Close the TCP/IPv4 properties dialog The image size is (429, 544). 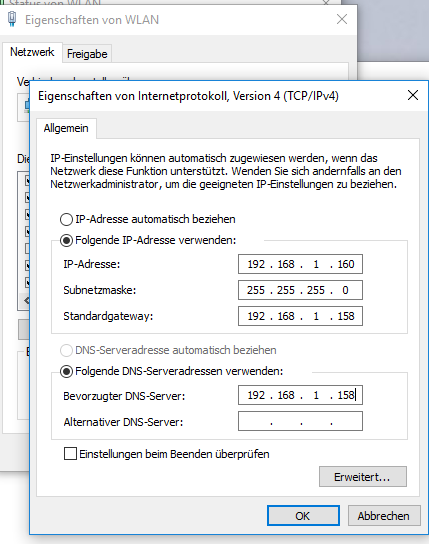pyautogui.click(x=413, y=95)
